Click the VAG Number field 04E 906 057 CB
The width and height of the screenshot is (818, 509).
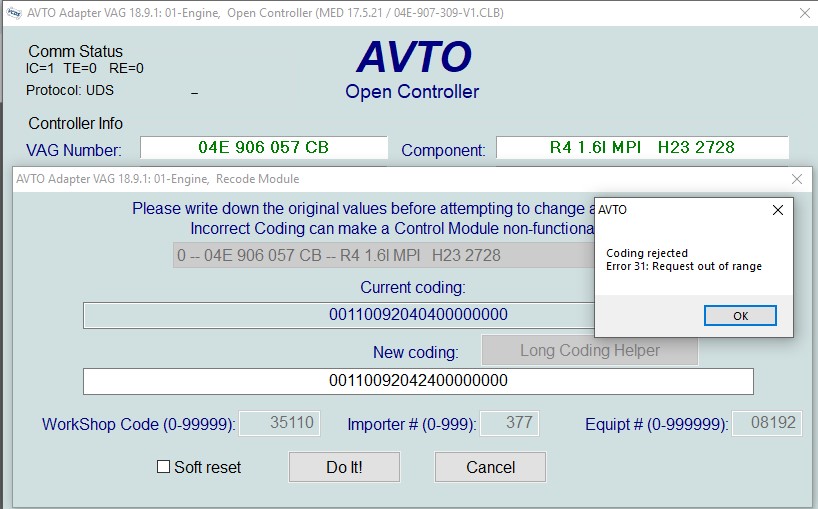(263, 148)
